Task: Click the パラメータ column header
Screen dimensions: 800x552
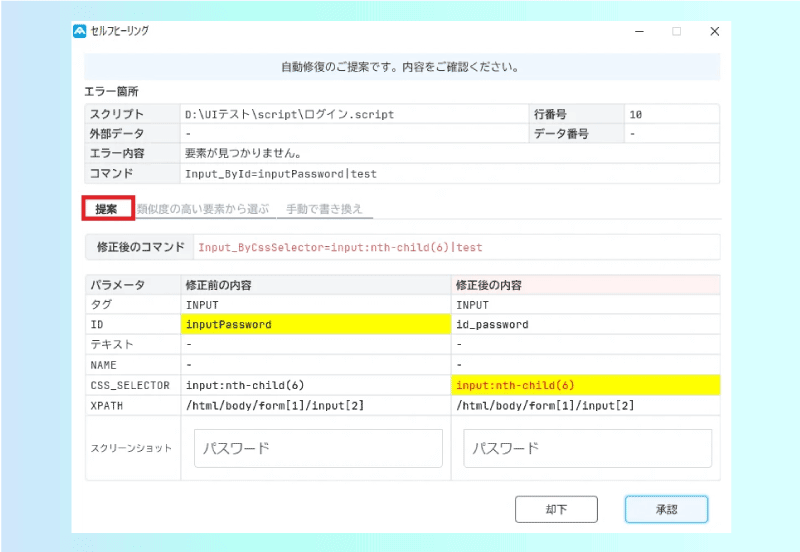Action: coord(133,285)
